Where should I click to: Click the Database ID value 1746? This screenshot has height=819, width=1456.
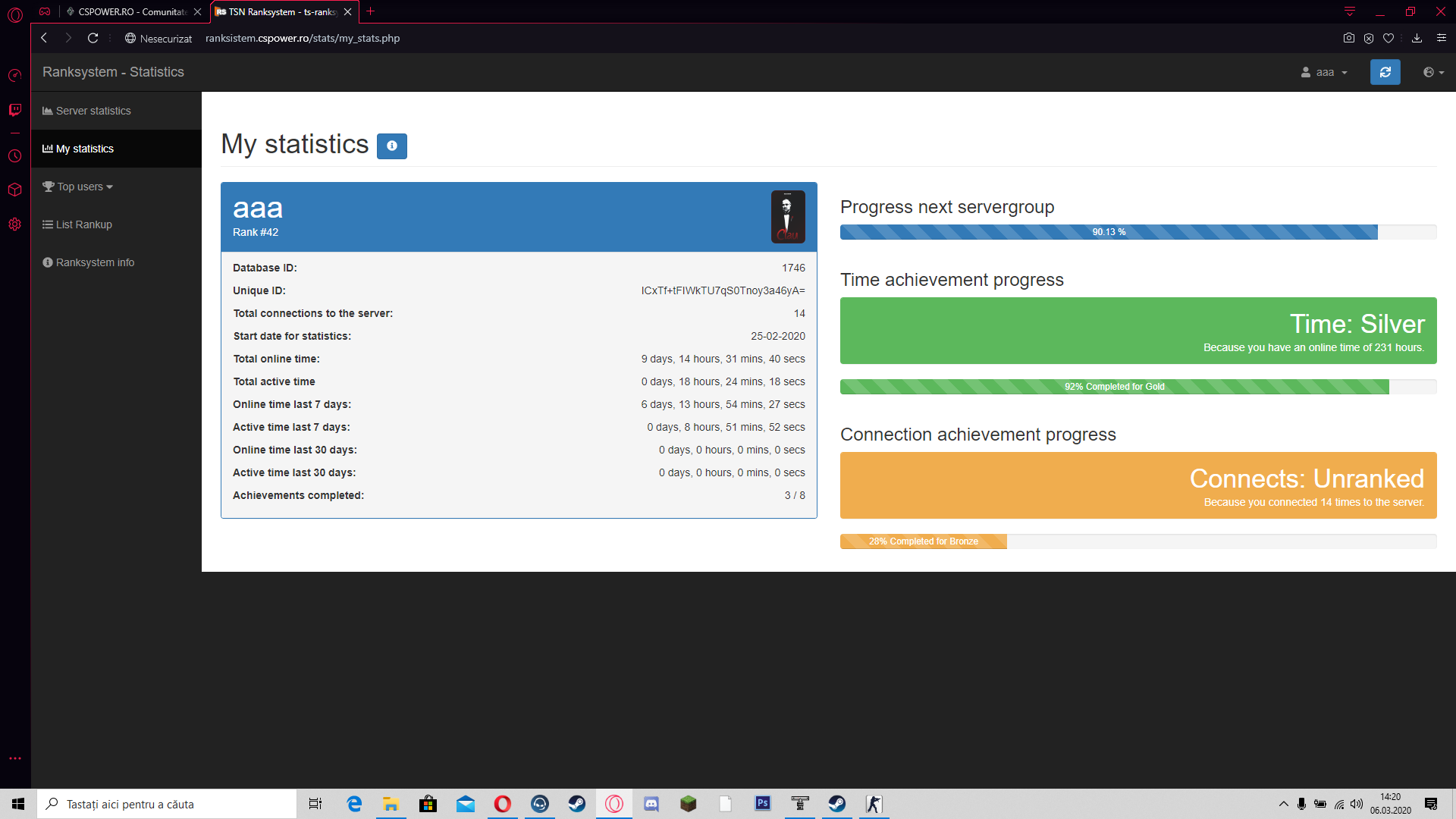click(x=793, y=268)
